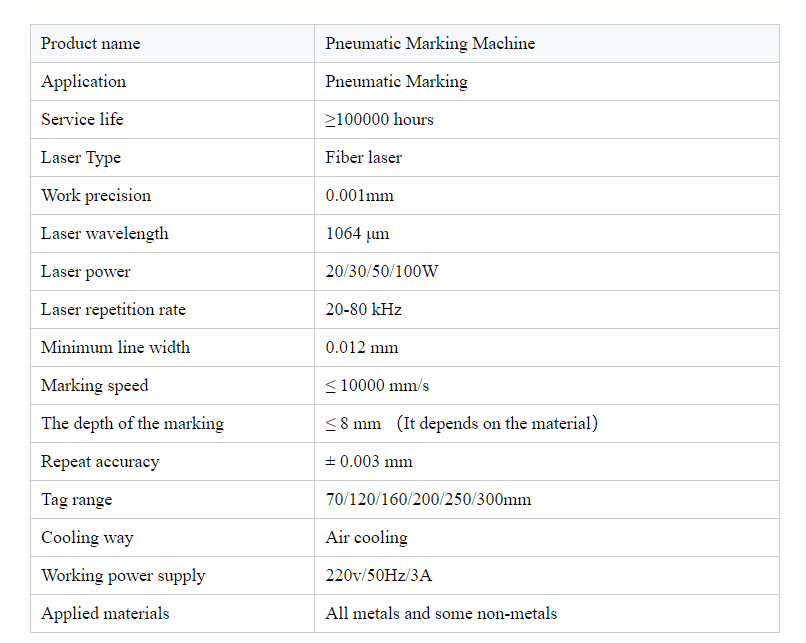Click the 'Work precision' label

96,196
